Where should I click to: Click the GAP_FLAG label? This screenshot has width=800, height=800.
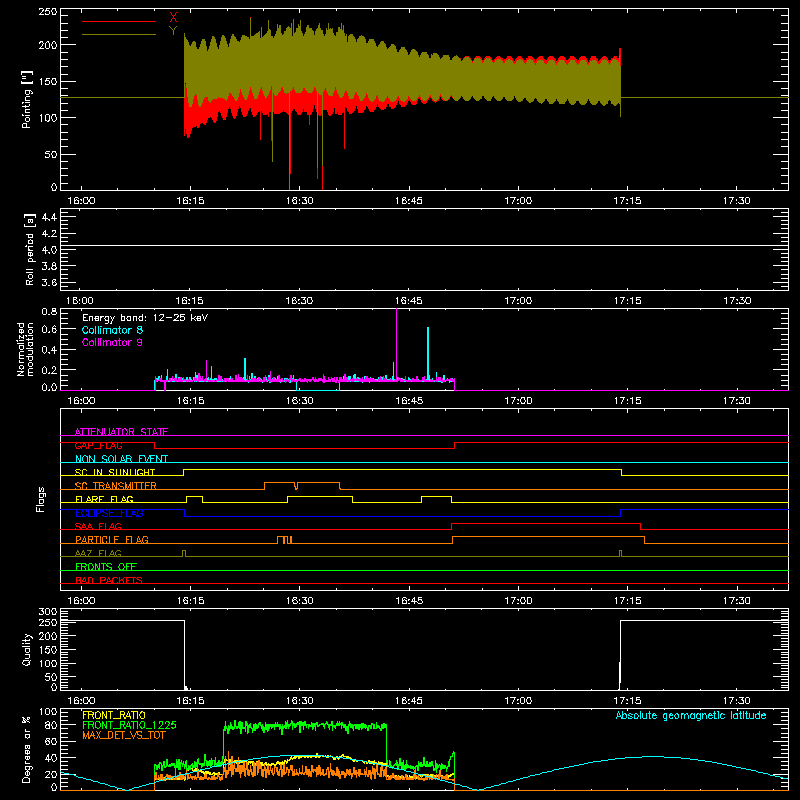coord(98,445)
